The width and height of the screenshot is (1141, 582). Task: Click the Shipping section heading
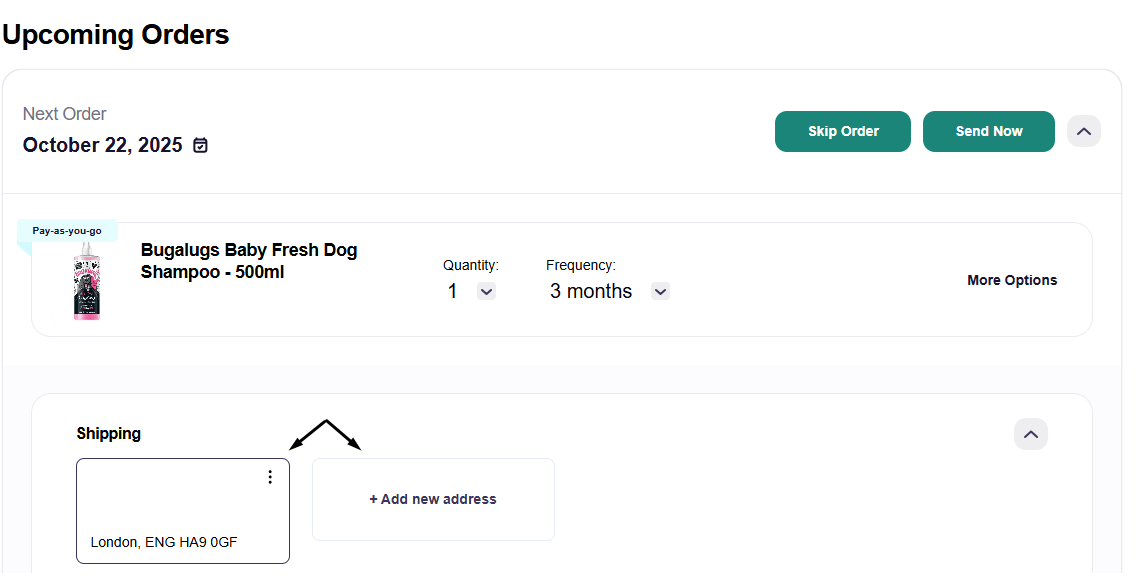(108, 434)
